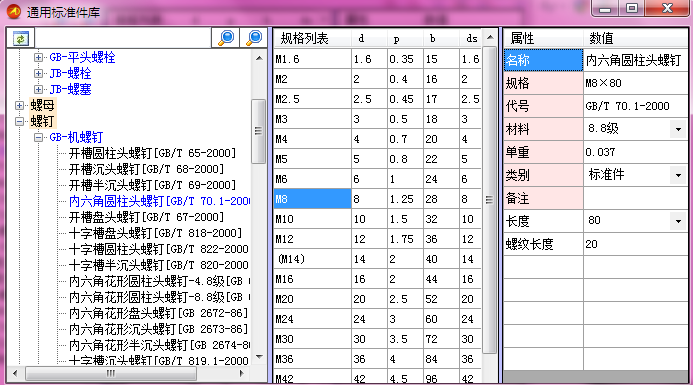Viewport: 693px width, 385px height.
Task: Select 十字槽盘头螺钉[GB/T 818-2000]
Action: coord(155,233)
